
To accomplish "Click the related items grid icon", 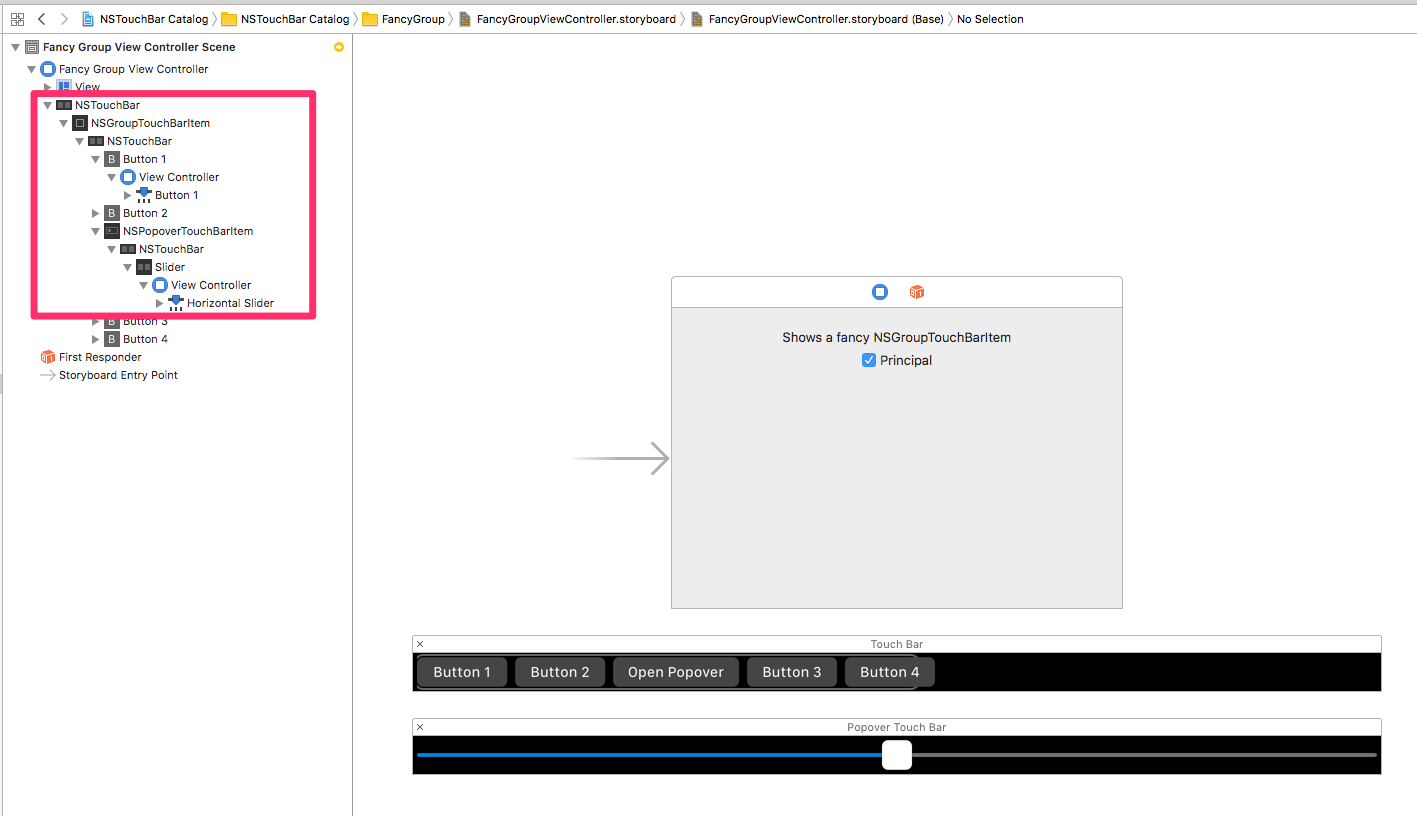I will [17, 19].
